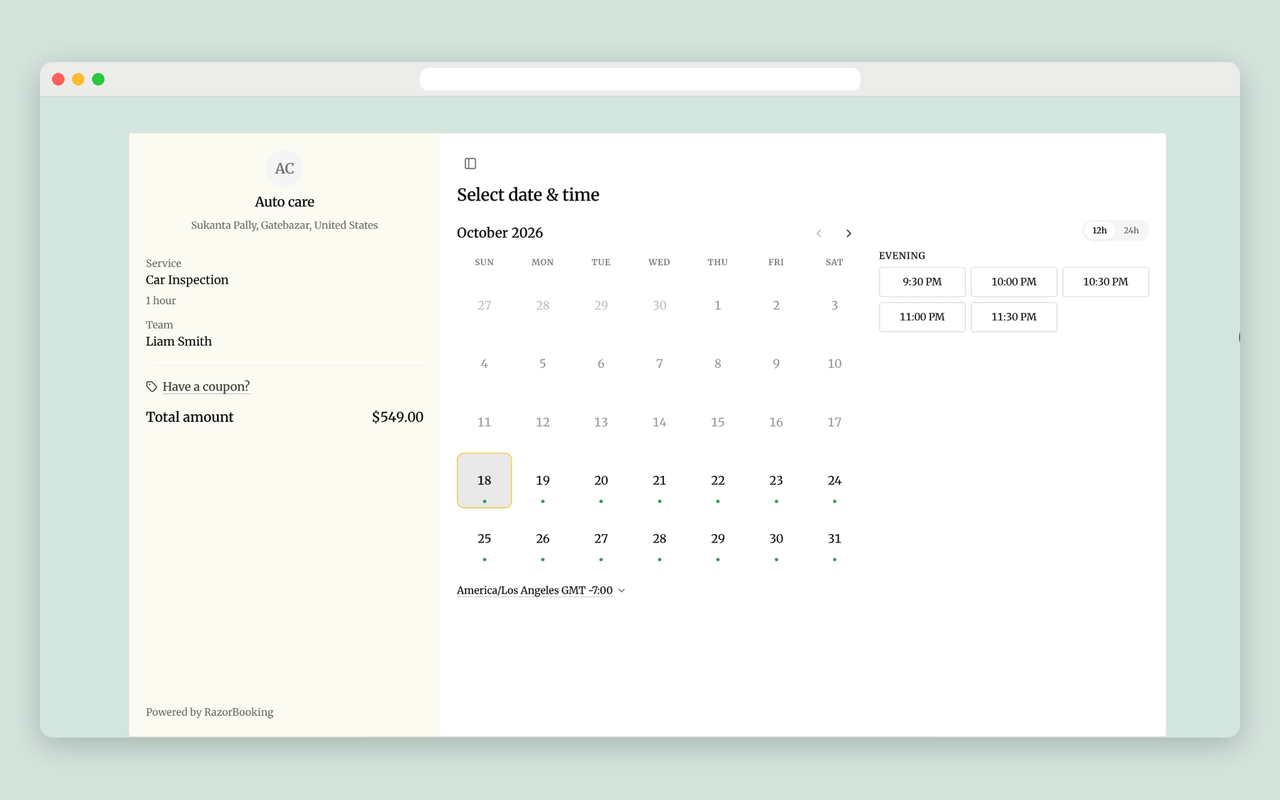
Task: Choose October 28 on the calendar
Action: (659, 539)
